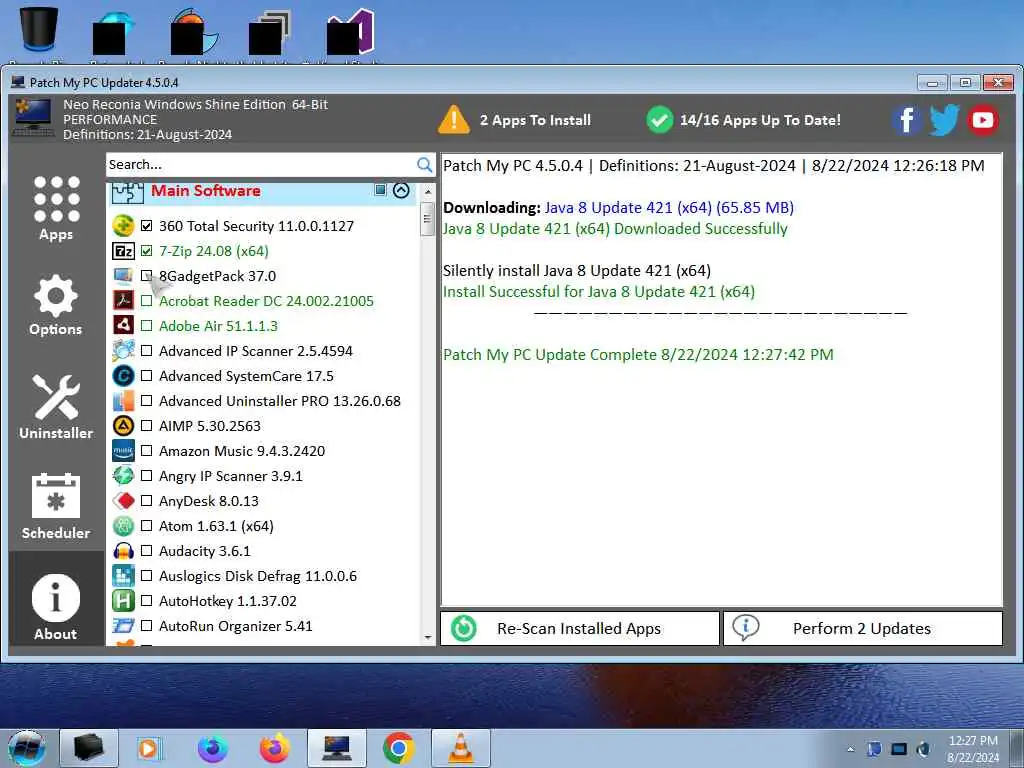Click the taskbar clock showing 12:27 PM
1024x768 pixels.
973,748
